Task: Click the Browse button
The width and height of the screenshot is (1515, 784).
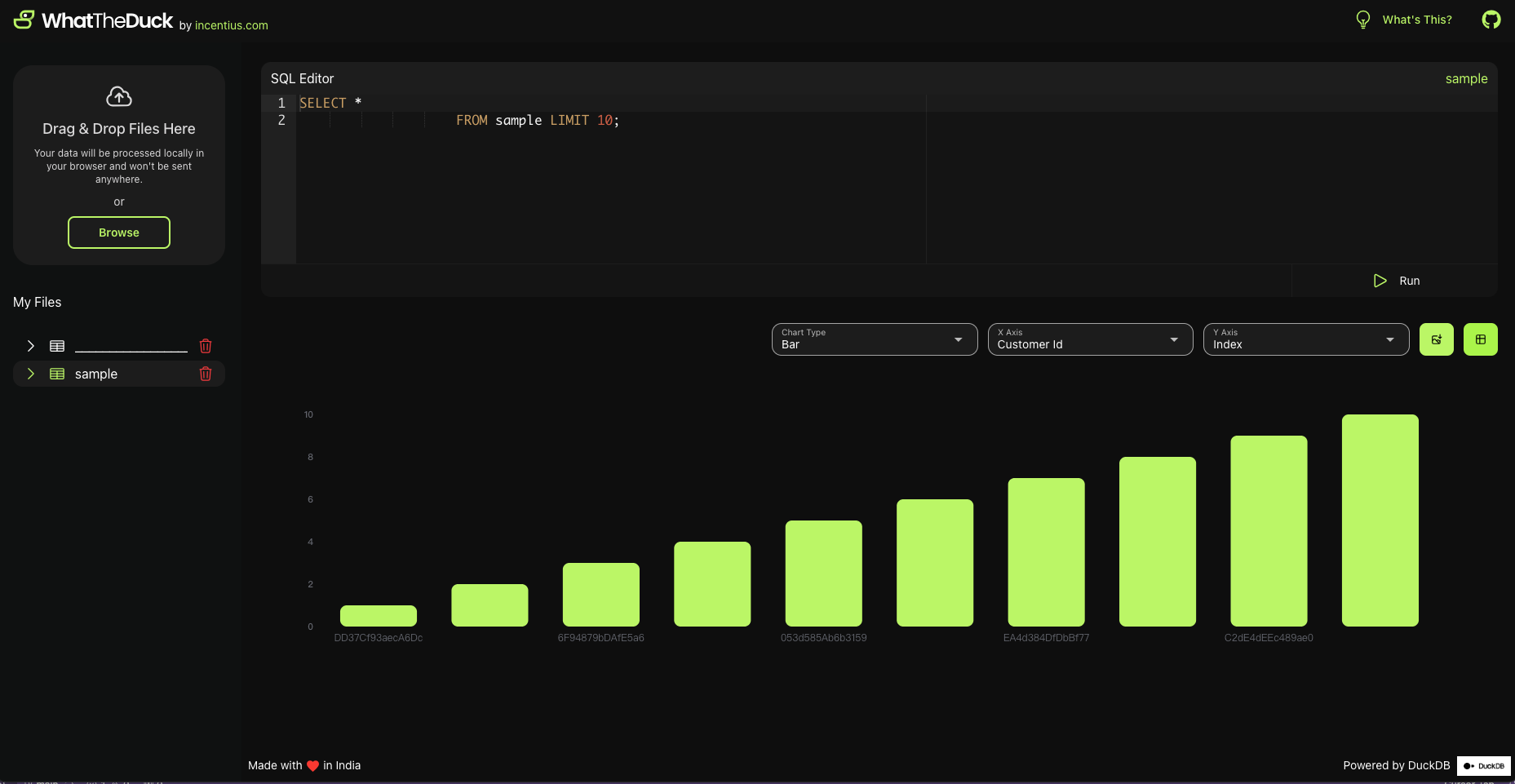Action: tap(119, 233)
